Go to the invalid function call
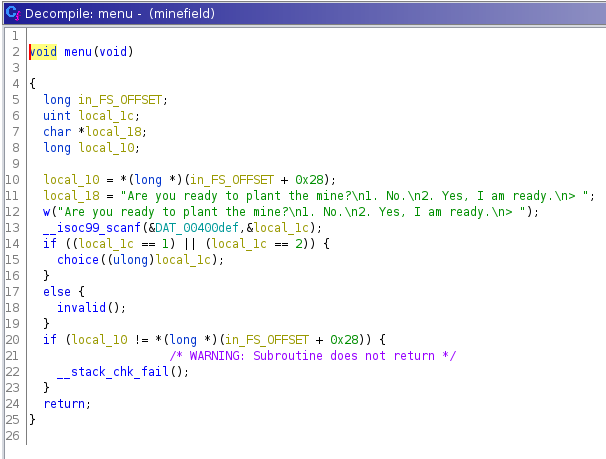This screenshot has width=606, height=459. pos(79,307)
